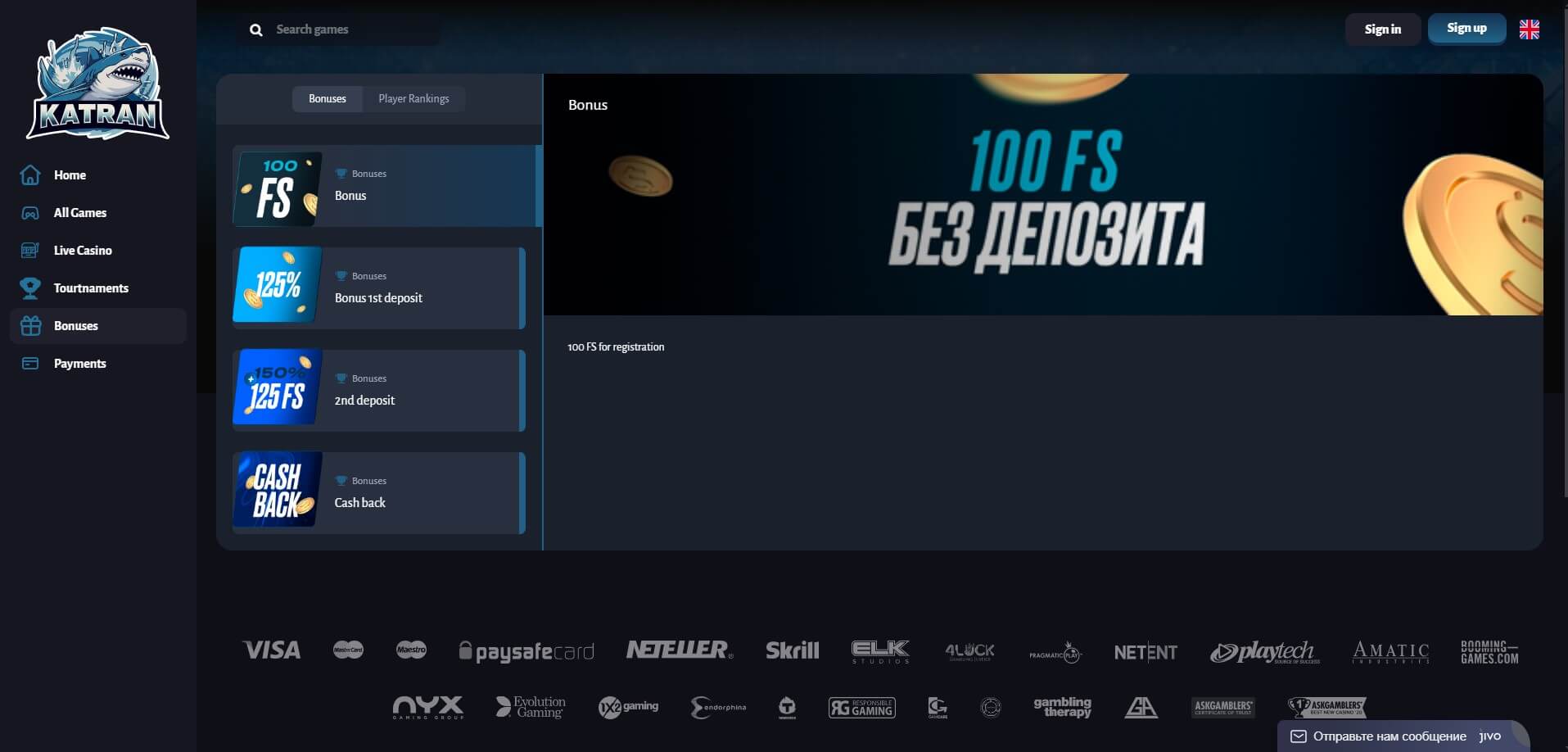
Task: Click the AskGamblers Certificate of Trust badge
Action: pos(1223,707)
